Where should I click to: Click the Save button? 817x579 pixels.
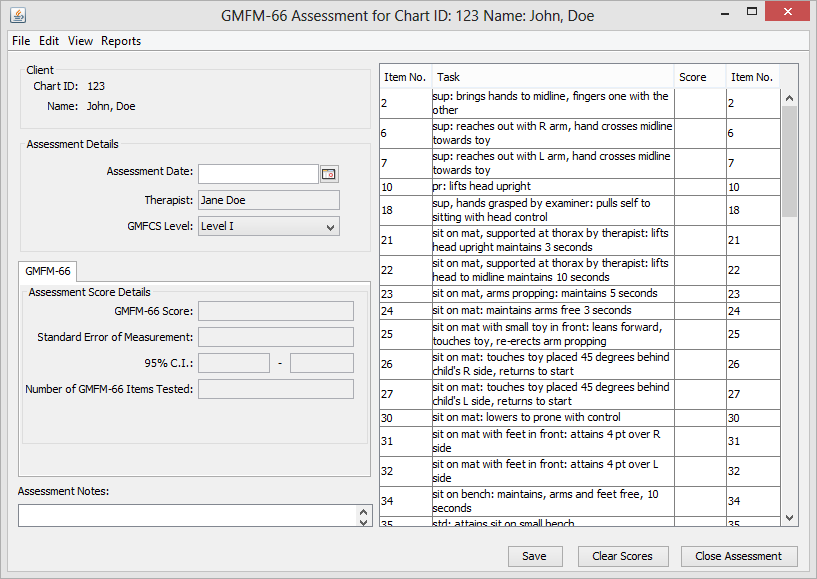pos(535,556)
